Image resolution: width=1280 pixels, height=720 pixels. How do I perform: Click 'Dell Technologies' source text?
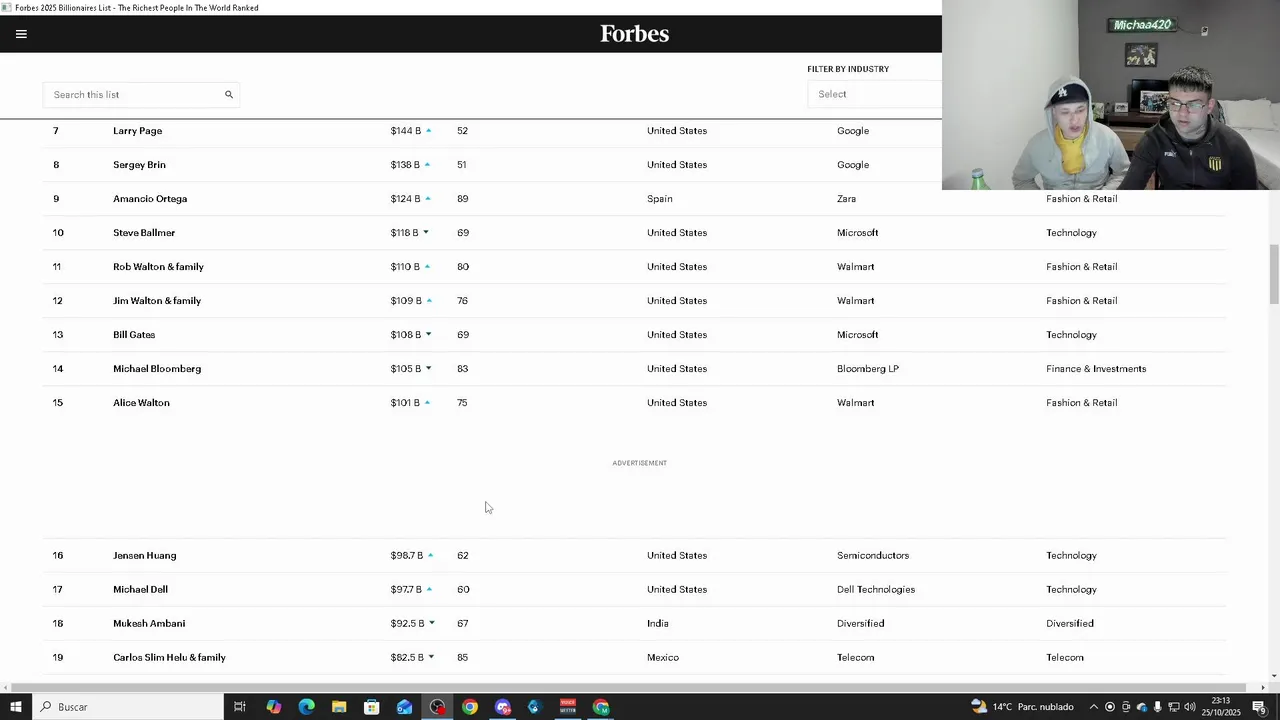pyautogui.click(x=876, y=590)
